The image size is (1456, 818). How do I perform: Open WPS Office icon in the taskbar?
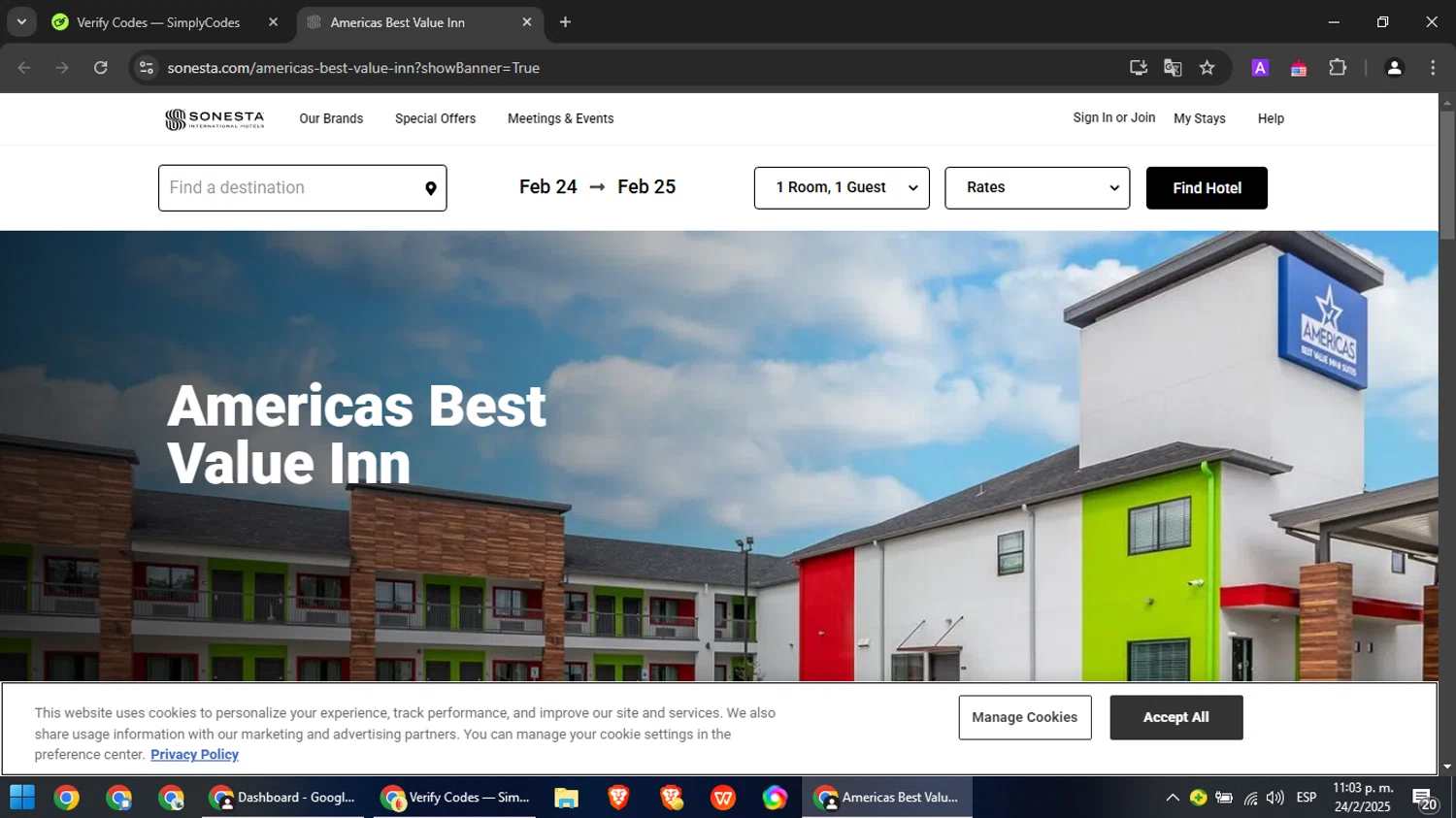[x=723, y=798]
